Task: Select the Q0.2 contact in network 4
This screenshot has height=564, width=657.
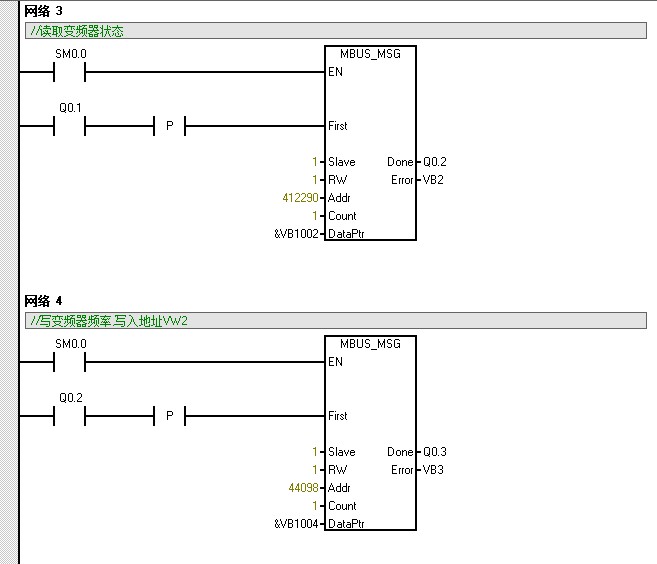Action: point(70,416)
